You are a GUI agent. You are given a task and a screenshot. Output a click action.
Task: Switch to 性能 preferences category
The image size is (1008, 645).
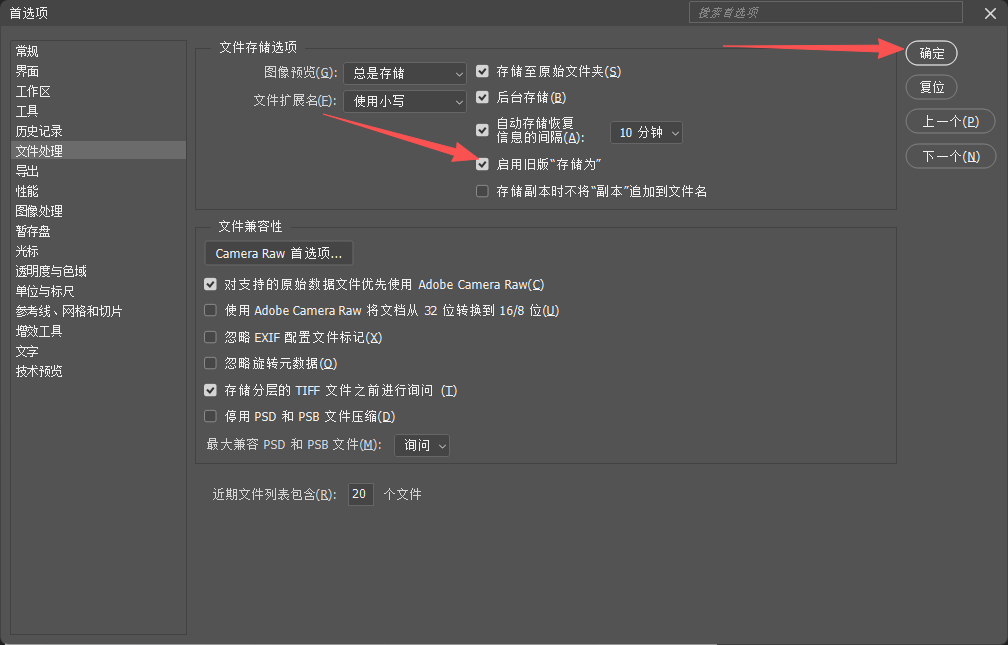coord(28,191)
